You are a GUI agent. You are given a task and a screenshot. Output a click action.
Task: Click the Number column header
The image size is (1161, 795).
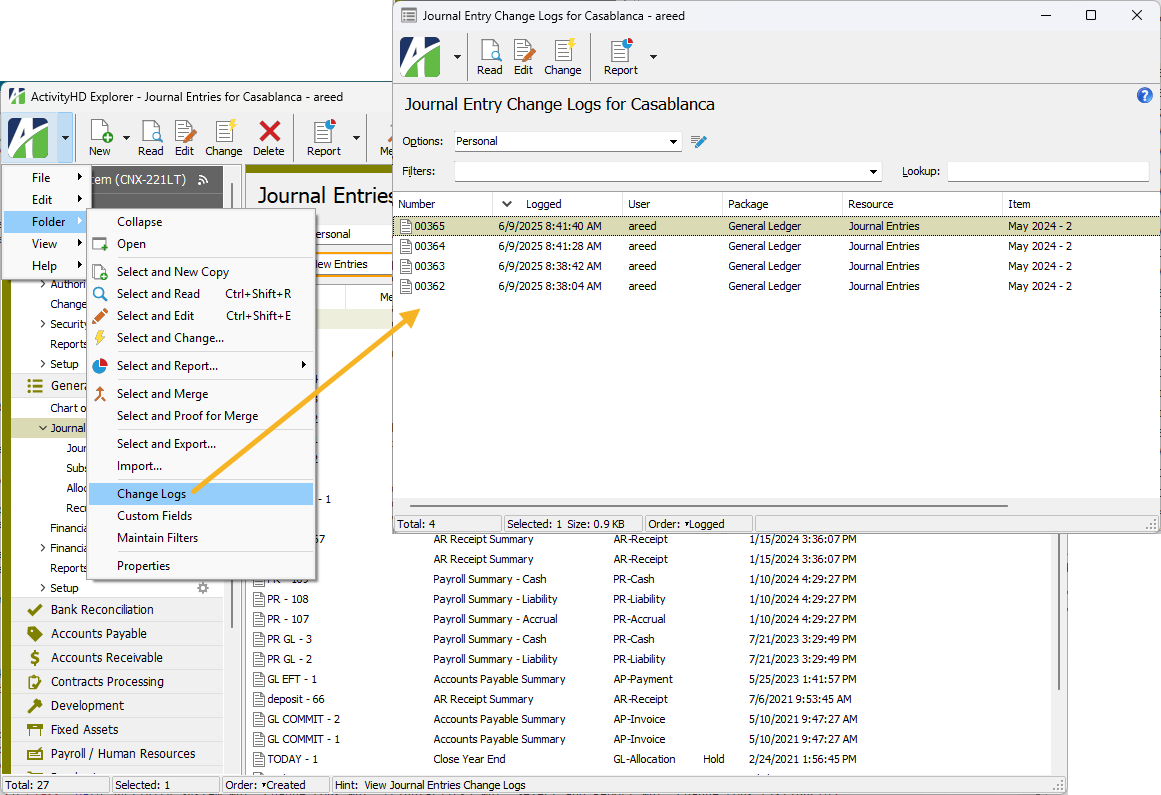(x=443, y=204)
